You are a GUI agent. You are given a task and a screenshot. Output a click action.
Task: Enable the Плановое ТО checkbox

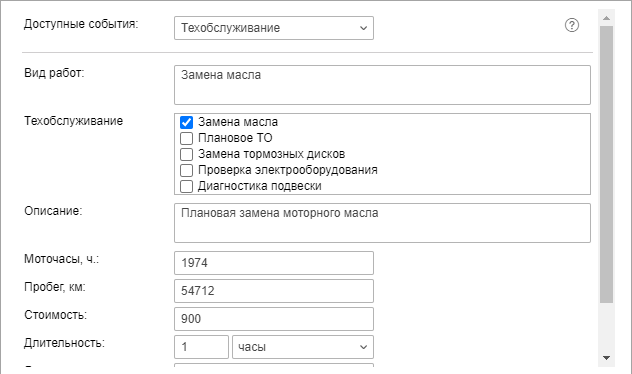pyautogui.click(x=186, y=138)
